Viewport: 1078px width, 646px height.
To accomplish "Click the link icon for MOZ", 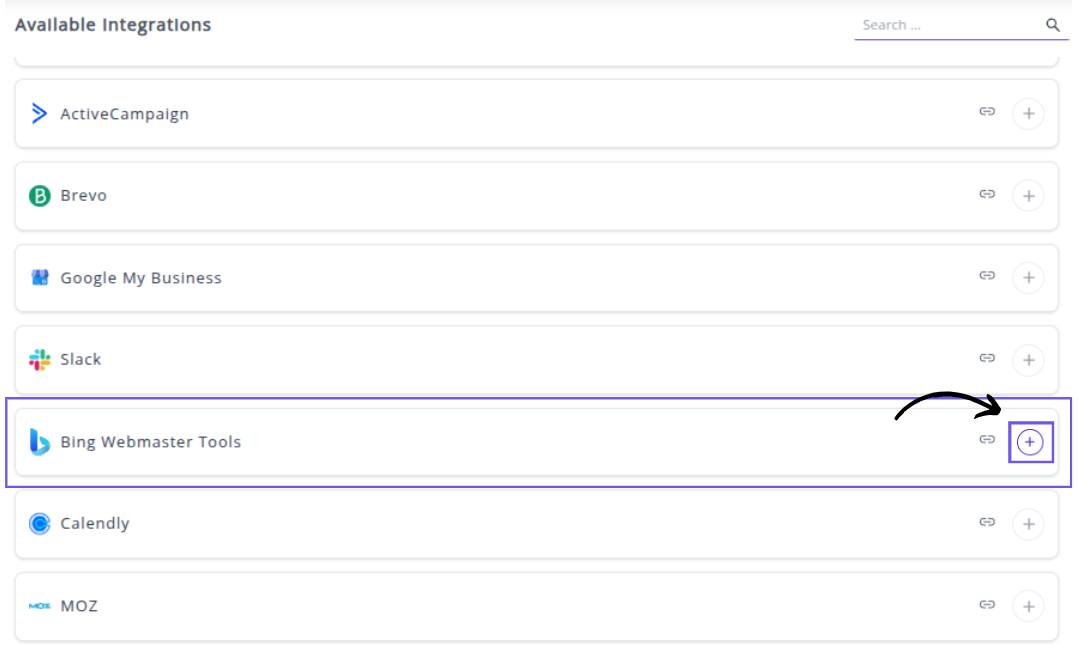I will [987, 604].
